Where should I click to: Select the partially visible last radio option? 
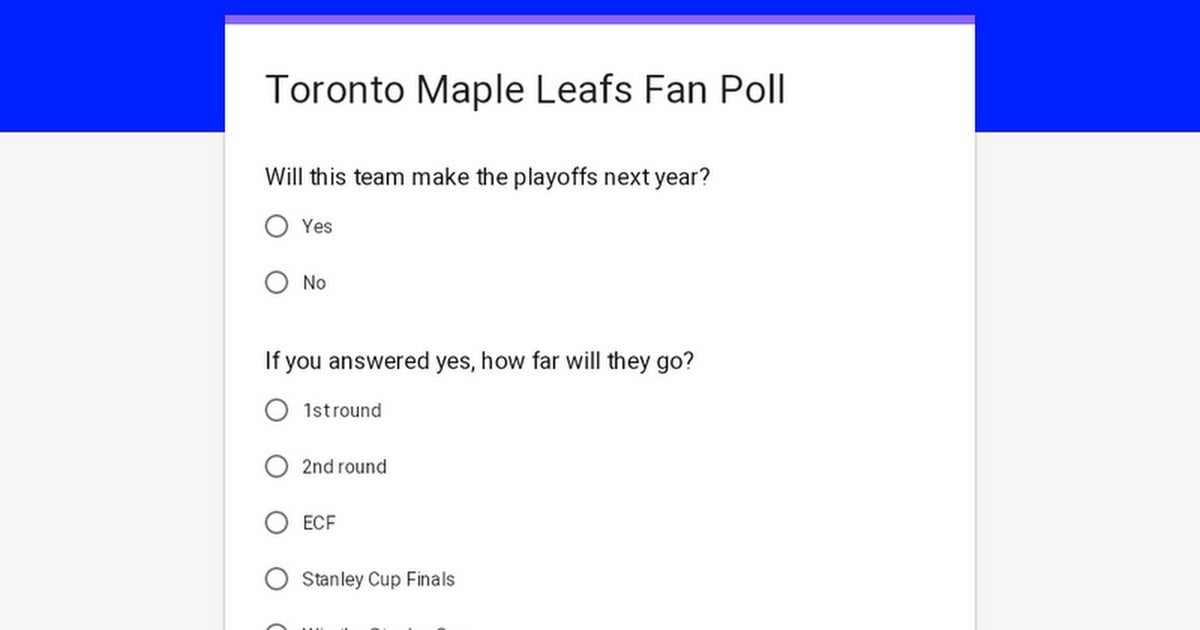coord(276,627)
